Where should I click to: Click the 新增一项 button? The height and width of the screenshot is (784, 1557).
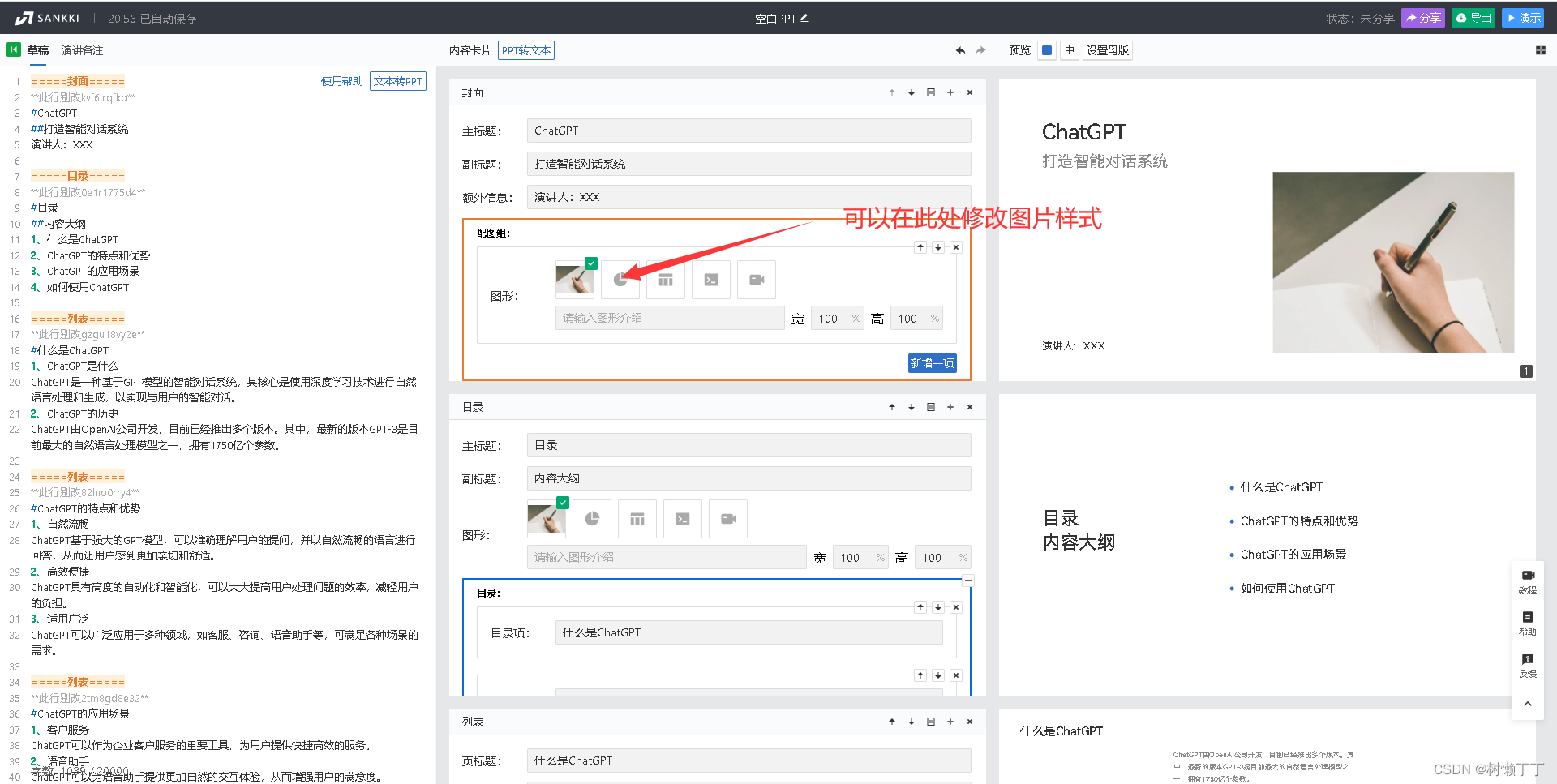tap(933, 363)
